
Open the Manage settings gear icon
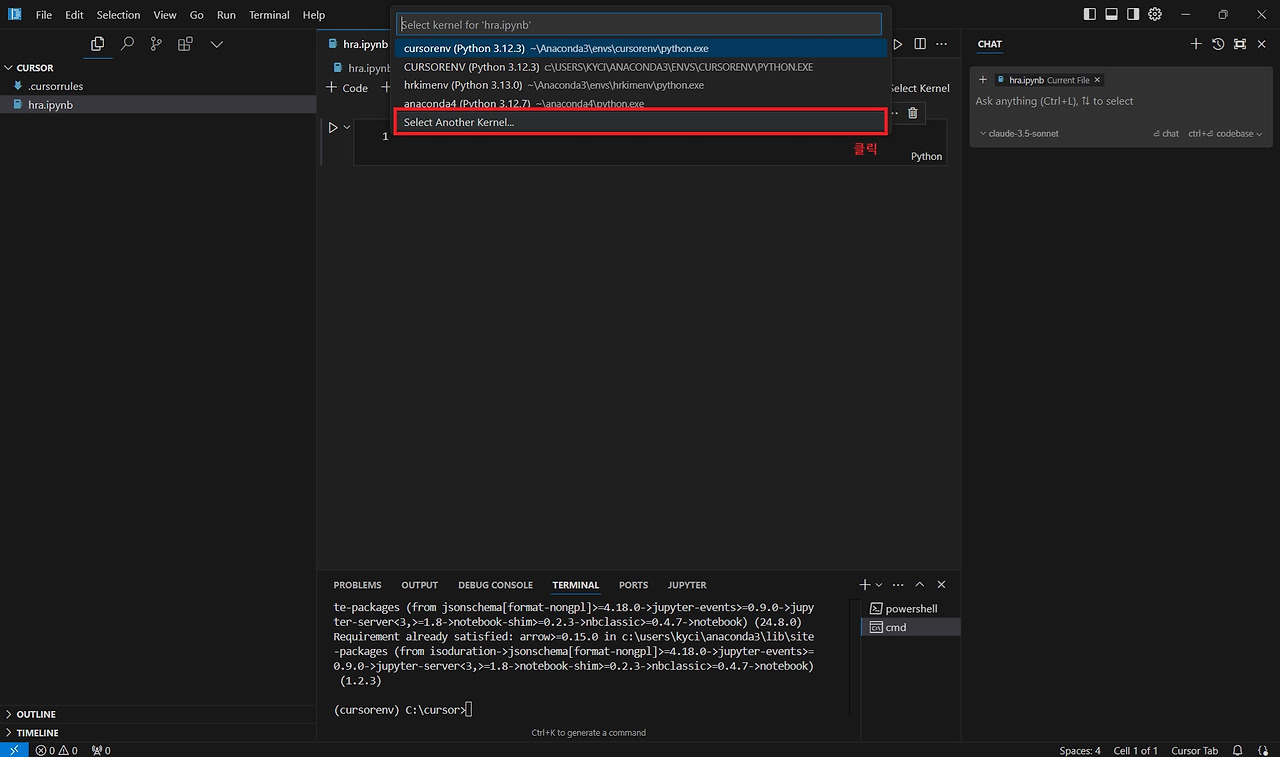[1155, 14]
